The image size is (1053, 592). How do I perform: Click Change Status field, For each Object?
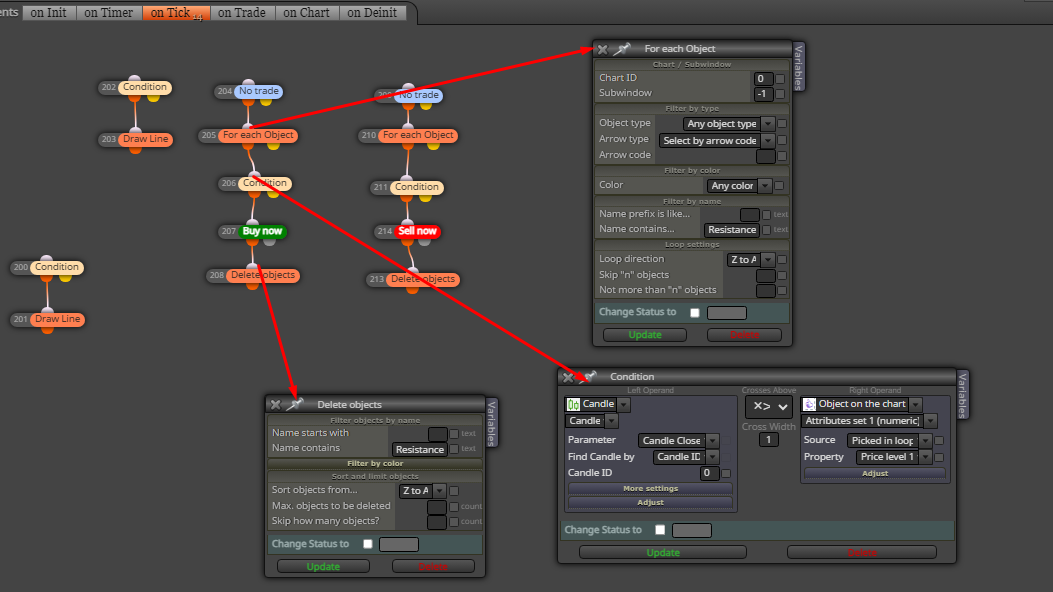[727, 313]
